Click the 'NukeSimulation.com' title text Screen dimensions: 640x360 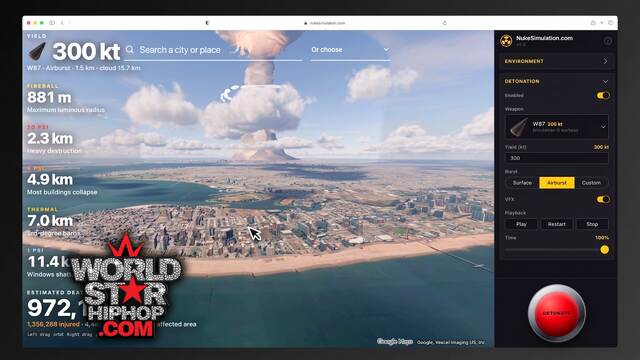coord(544,38)
